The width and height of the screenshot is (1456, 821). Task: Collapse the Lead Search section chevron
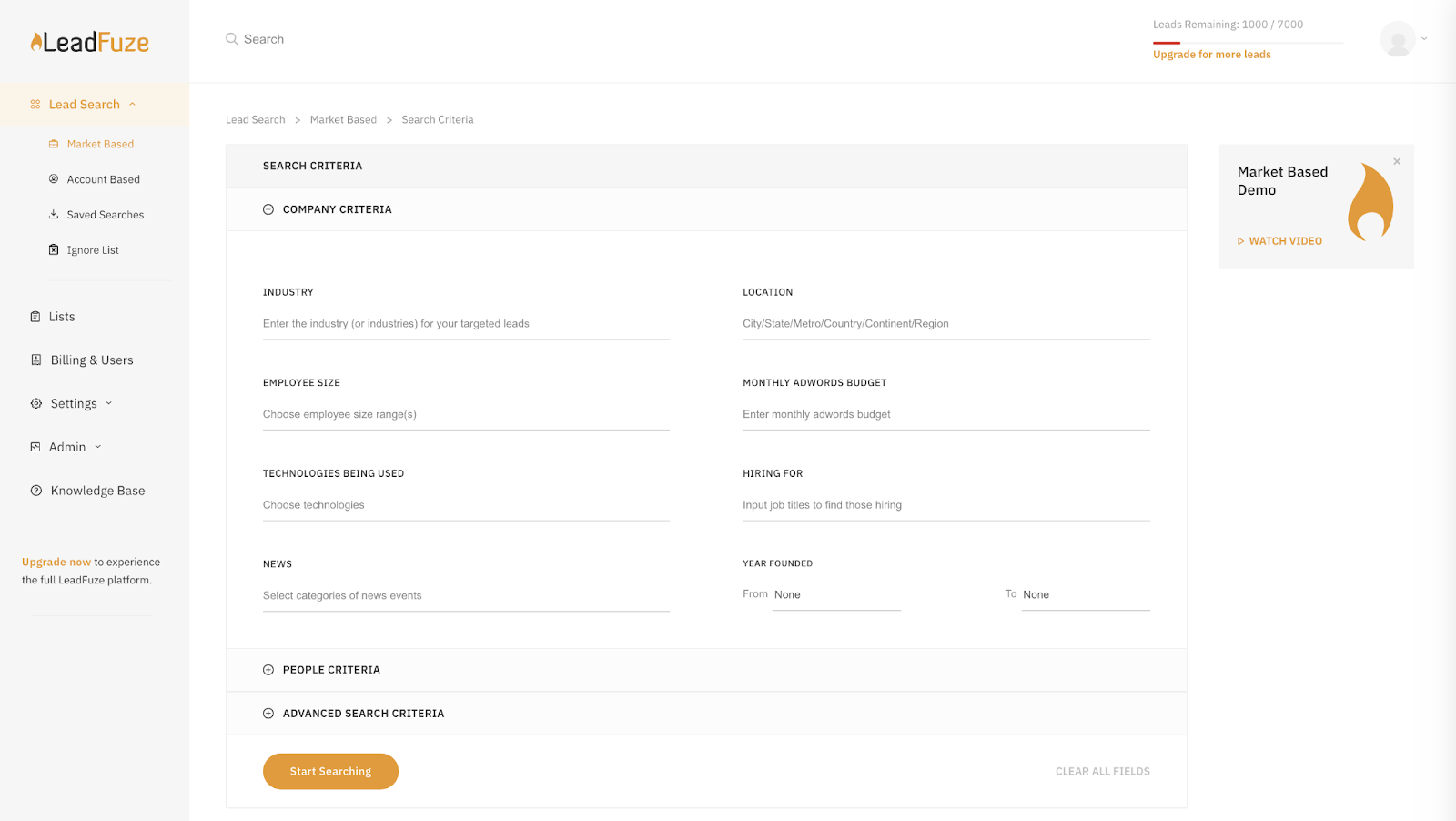point(134,104)
